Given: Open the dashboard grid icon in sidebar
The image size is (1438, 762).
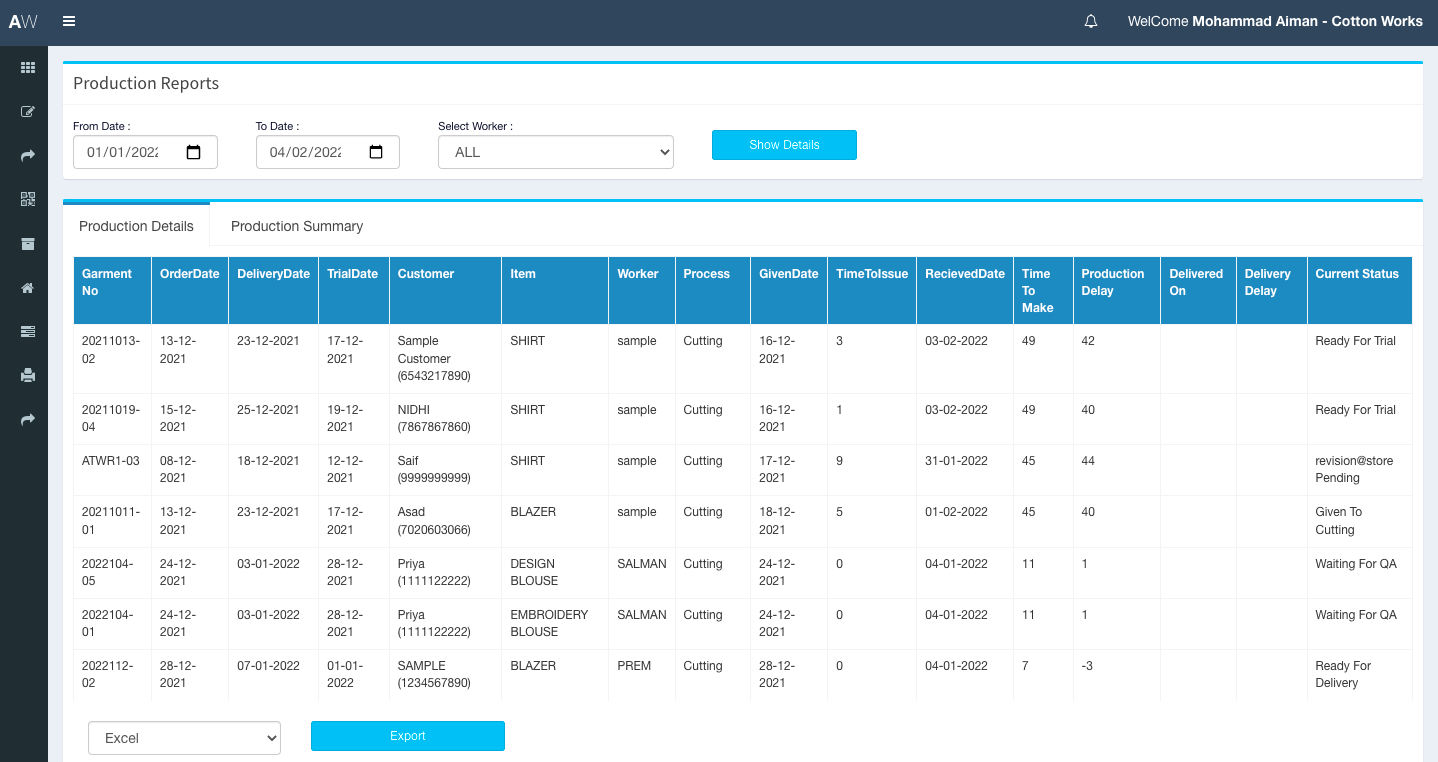Looking at the screenshot, I should [28, 68].
